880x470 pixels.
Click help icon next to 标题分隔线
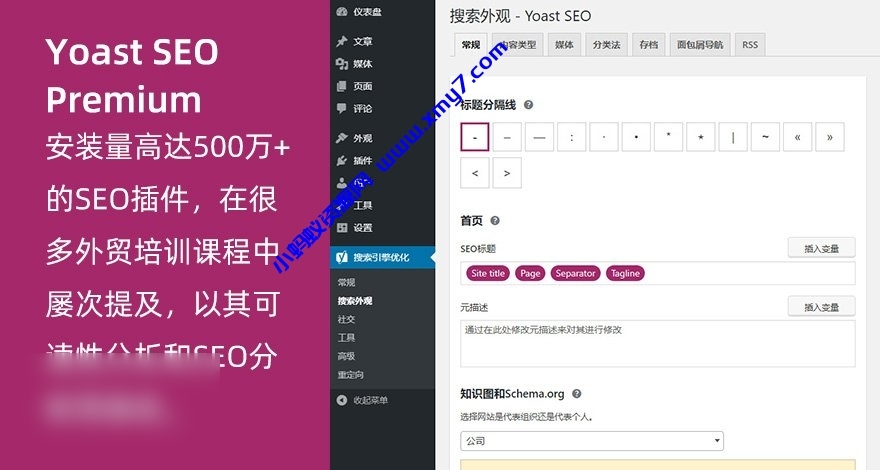coord(528,104)
